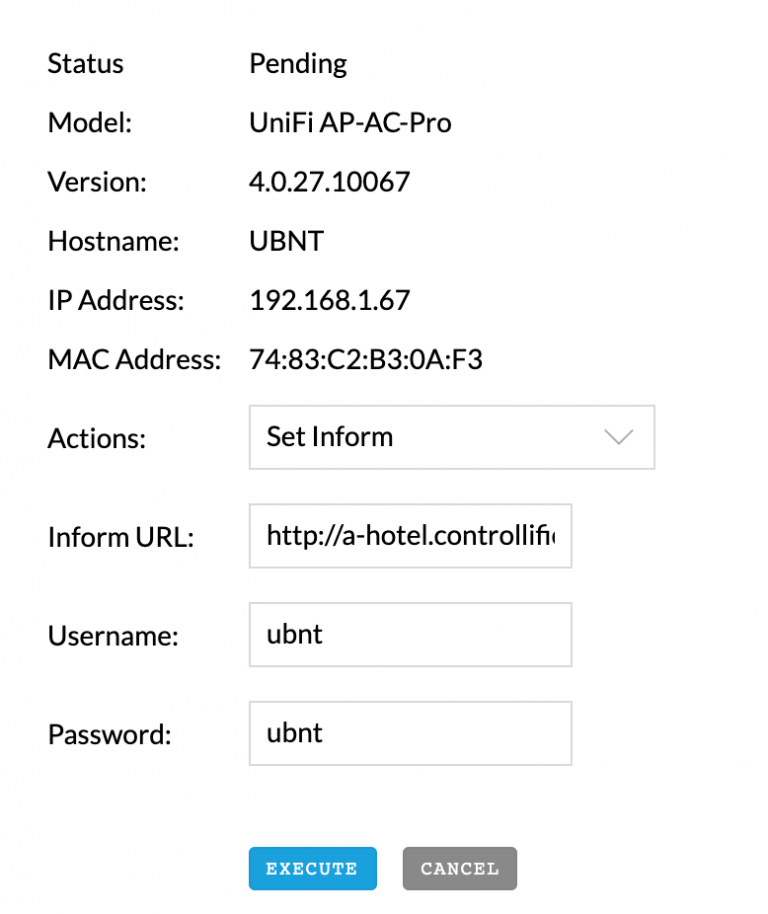This screenshot has height=914, width=768.
Task: Select the version number 4.0.27.10067
Action: 330,181
